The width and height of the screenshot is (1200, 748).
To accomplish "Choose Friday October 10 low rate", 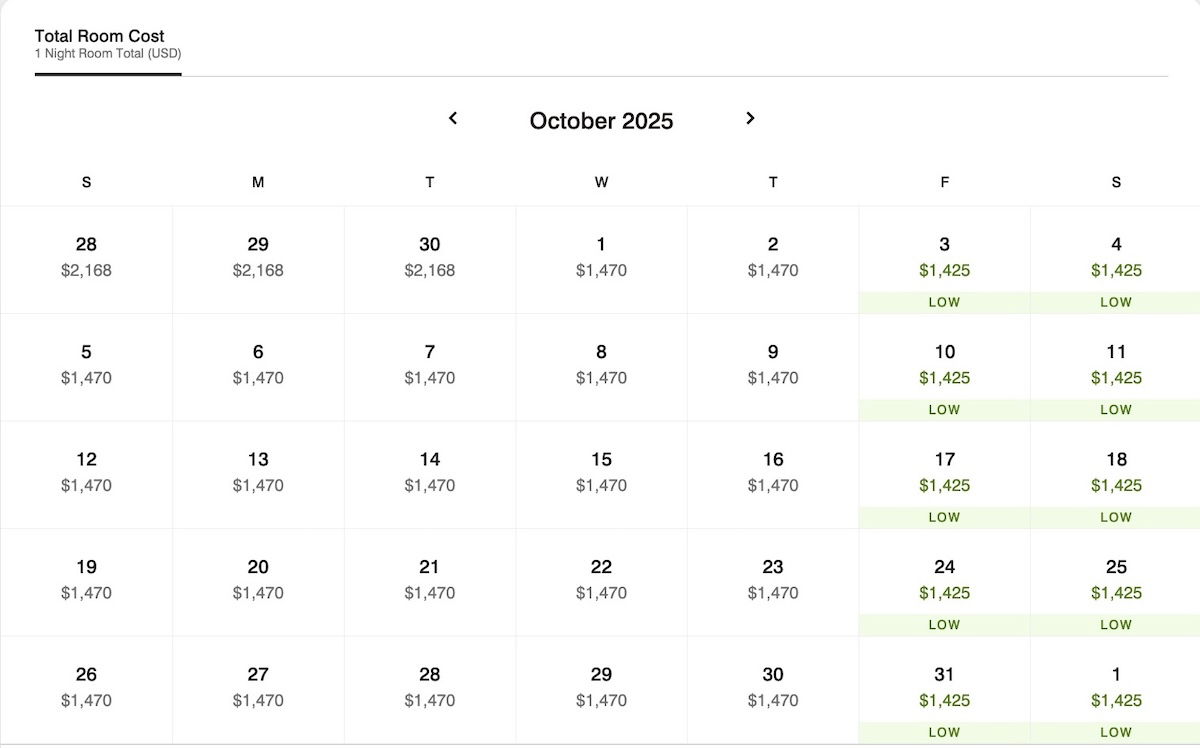I will coord(944,367).
